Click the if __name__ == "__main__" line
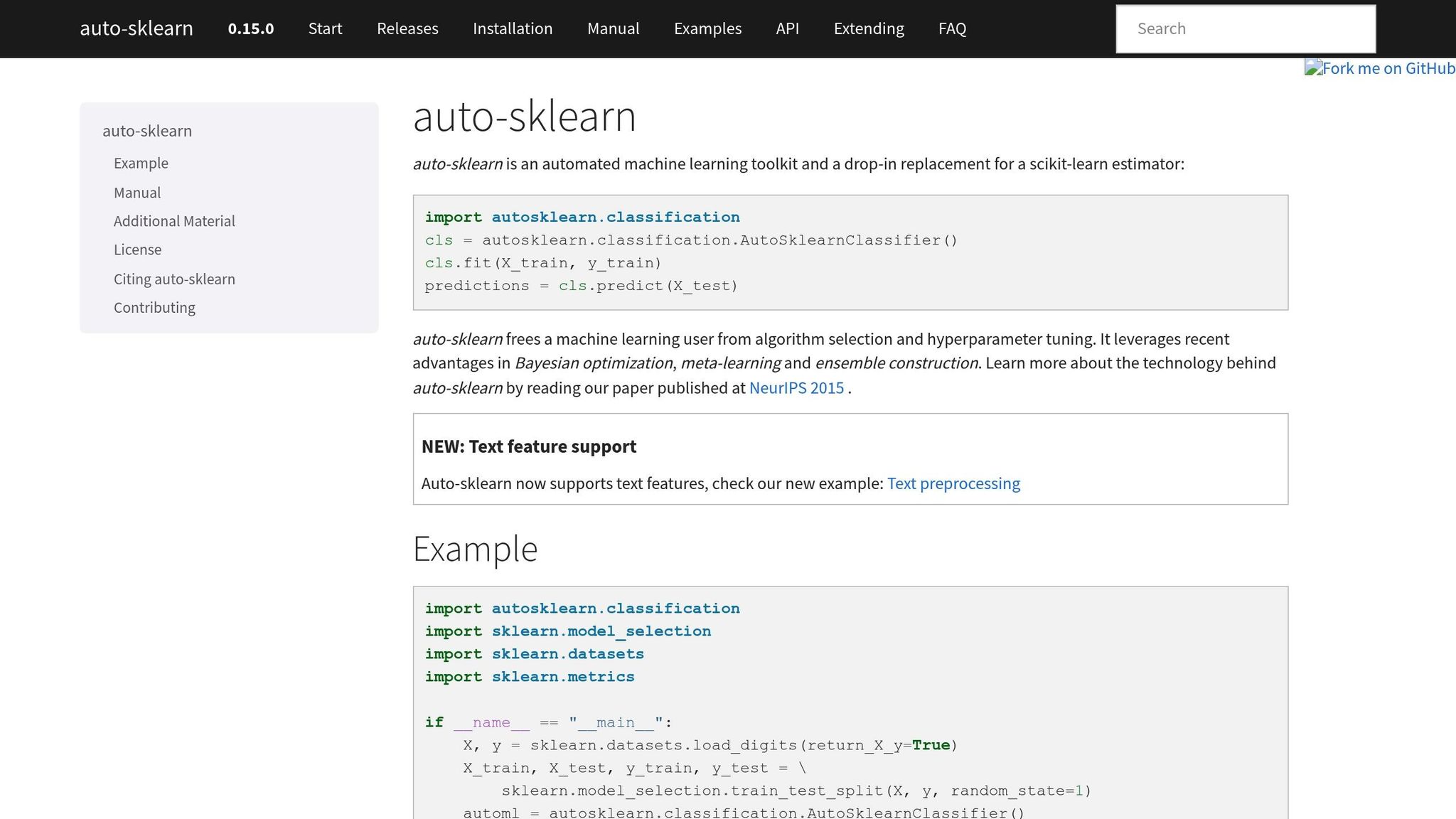This screenshot has width=1456, height=819. [x=548, y=722]
